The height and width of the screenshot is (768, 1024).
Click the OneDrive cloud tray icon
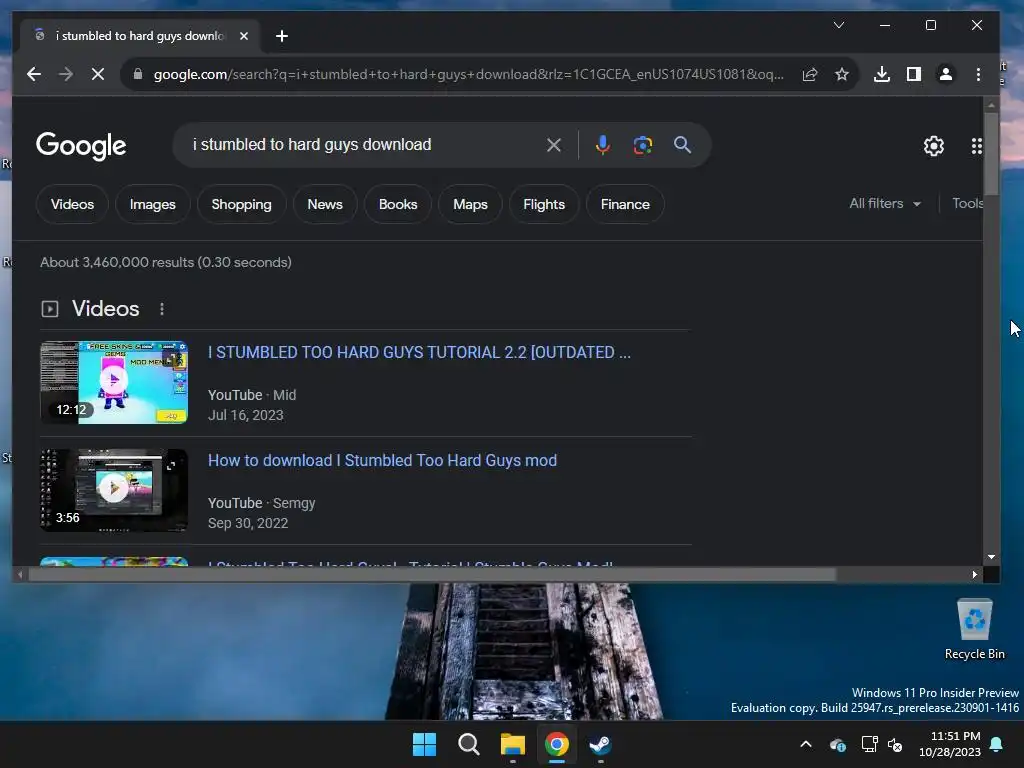838,744
